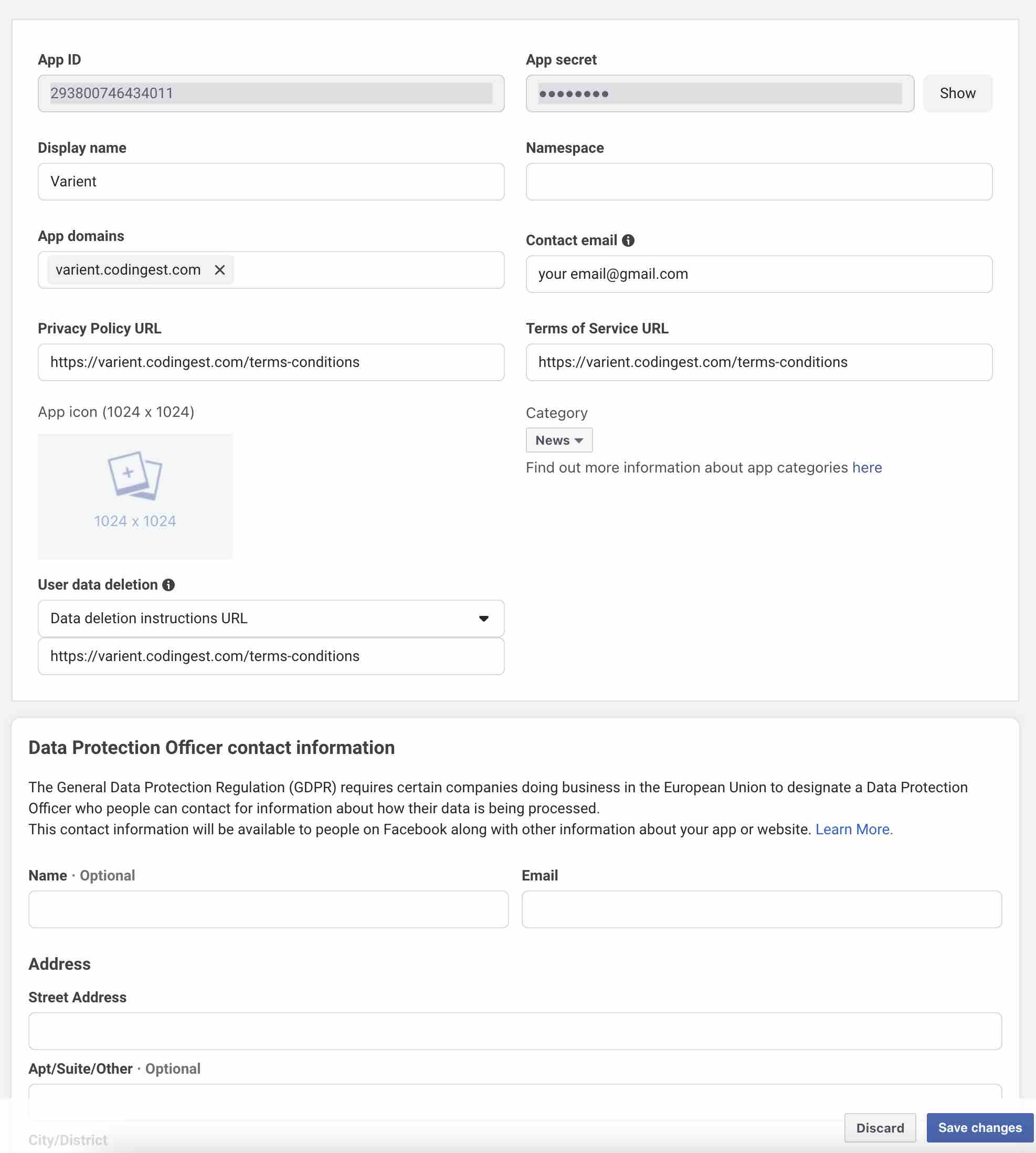This screenshot has width=1036, height=1153.
Task: Click the data deletion URL input
Action: [x=271, y=656]
